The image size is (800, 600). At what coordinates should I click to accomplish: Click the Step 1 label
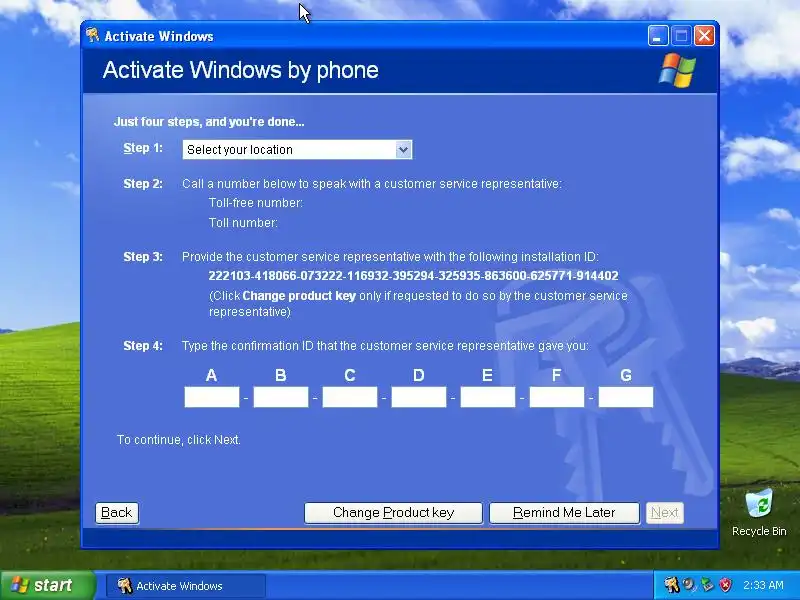click(143, 148)
